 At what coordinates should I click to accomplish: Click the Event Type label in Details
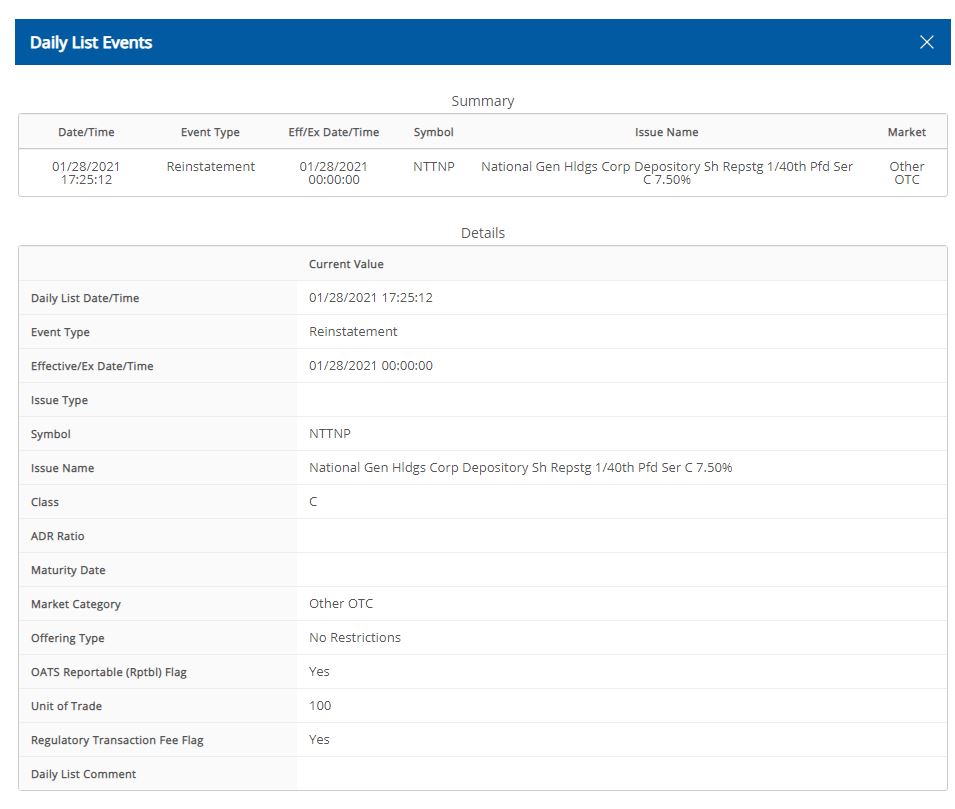click(x=60, y=333)
